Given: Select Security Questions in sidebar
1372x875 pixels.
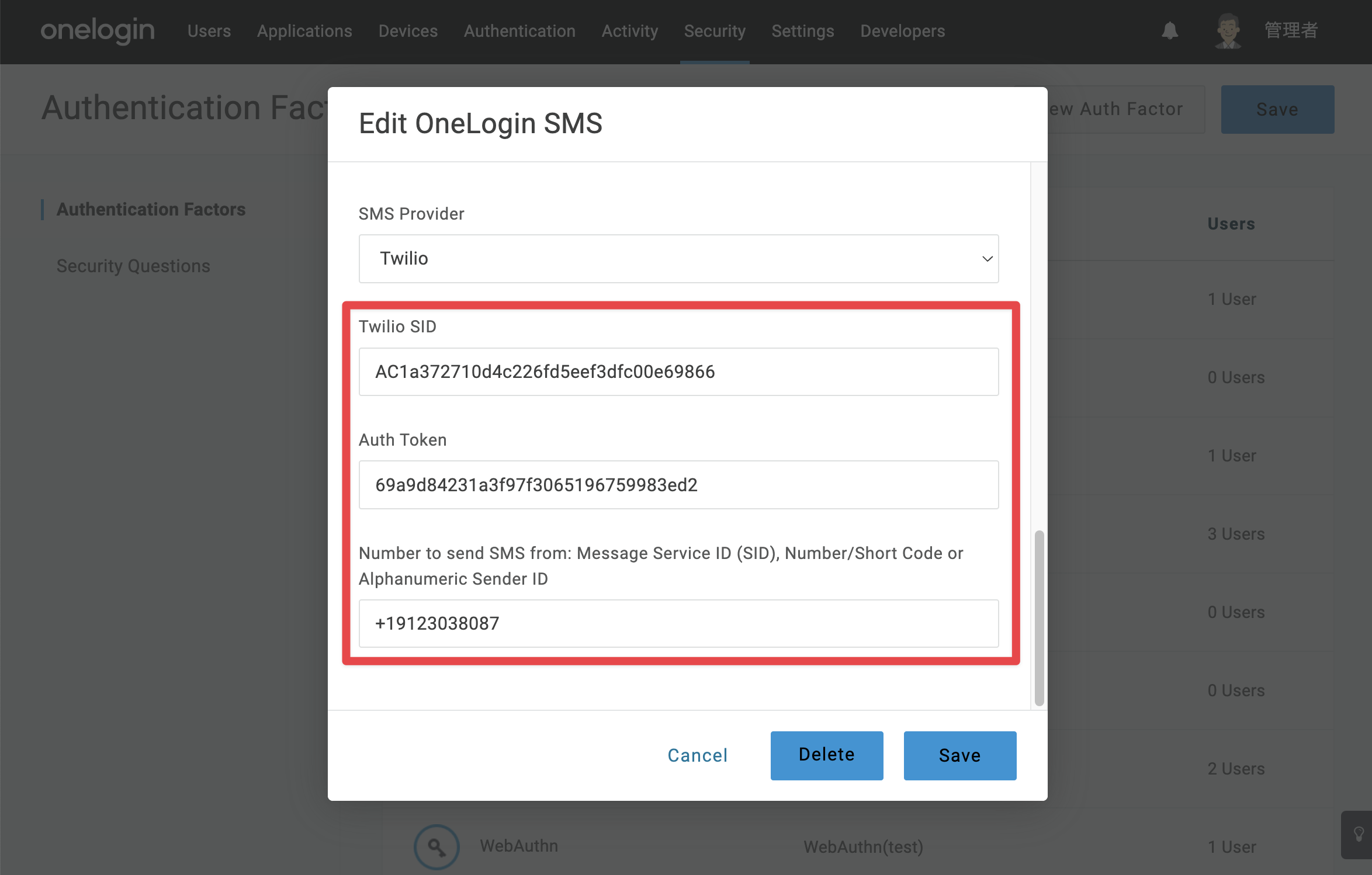Looking at the screenshot, I should (133, 266).
